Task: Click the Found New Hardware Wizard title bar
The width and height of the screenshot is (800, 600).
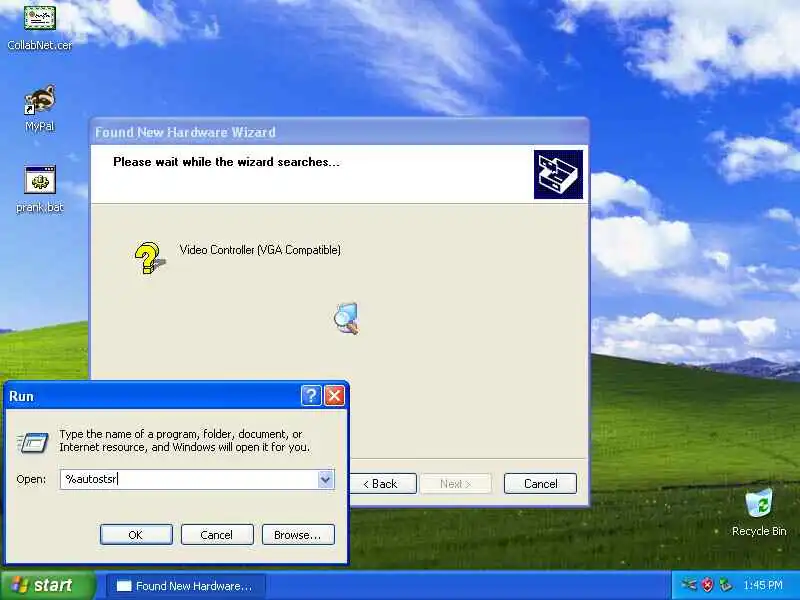Action: point(339,132)
